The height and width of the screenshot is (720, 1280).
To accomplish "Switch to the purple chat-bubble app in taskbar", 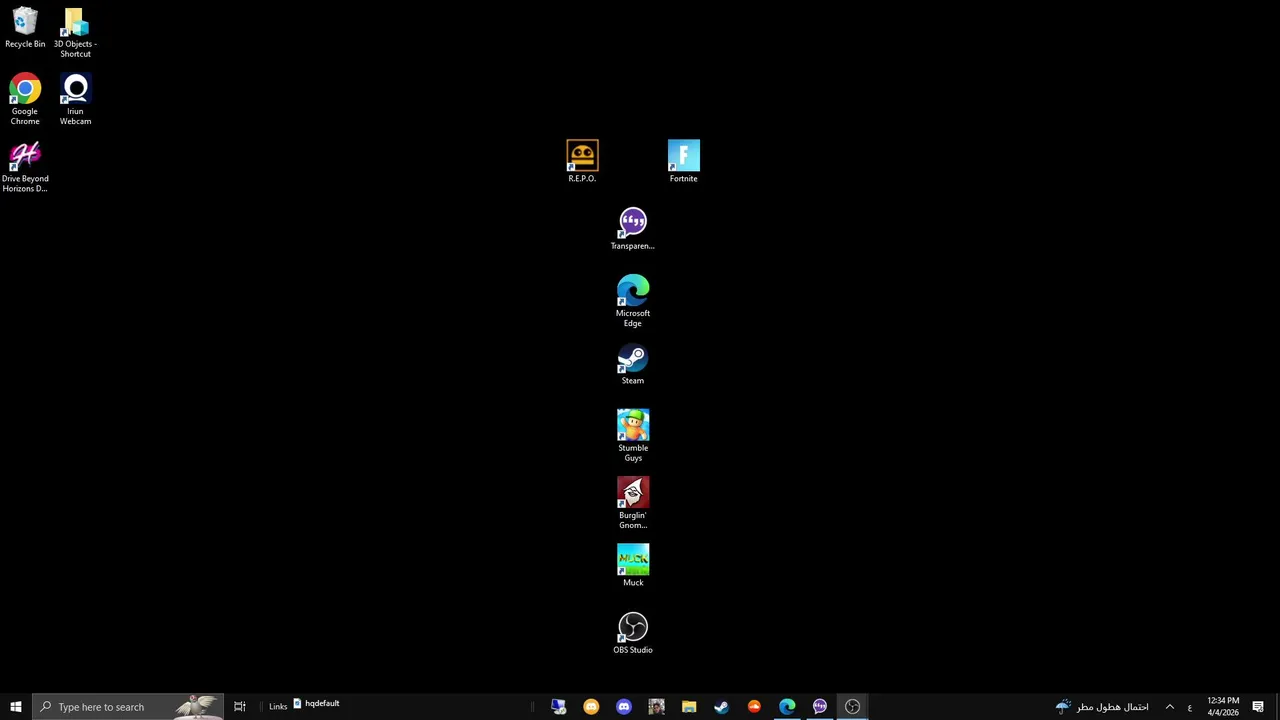I will (820, 707).
